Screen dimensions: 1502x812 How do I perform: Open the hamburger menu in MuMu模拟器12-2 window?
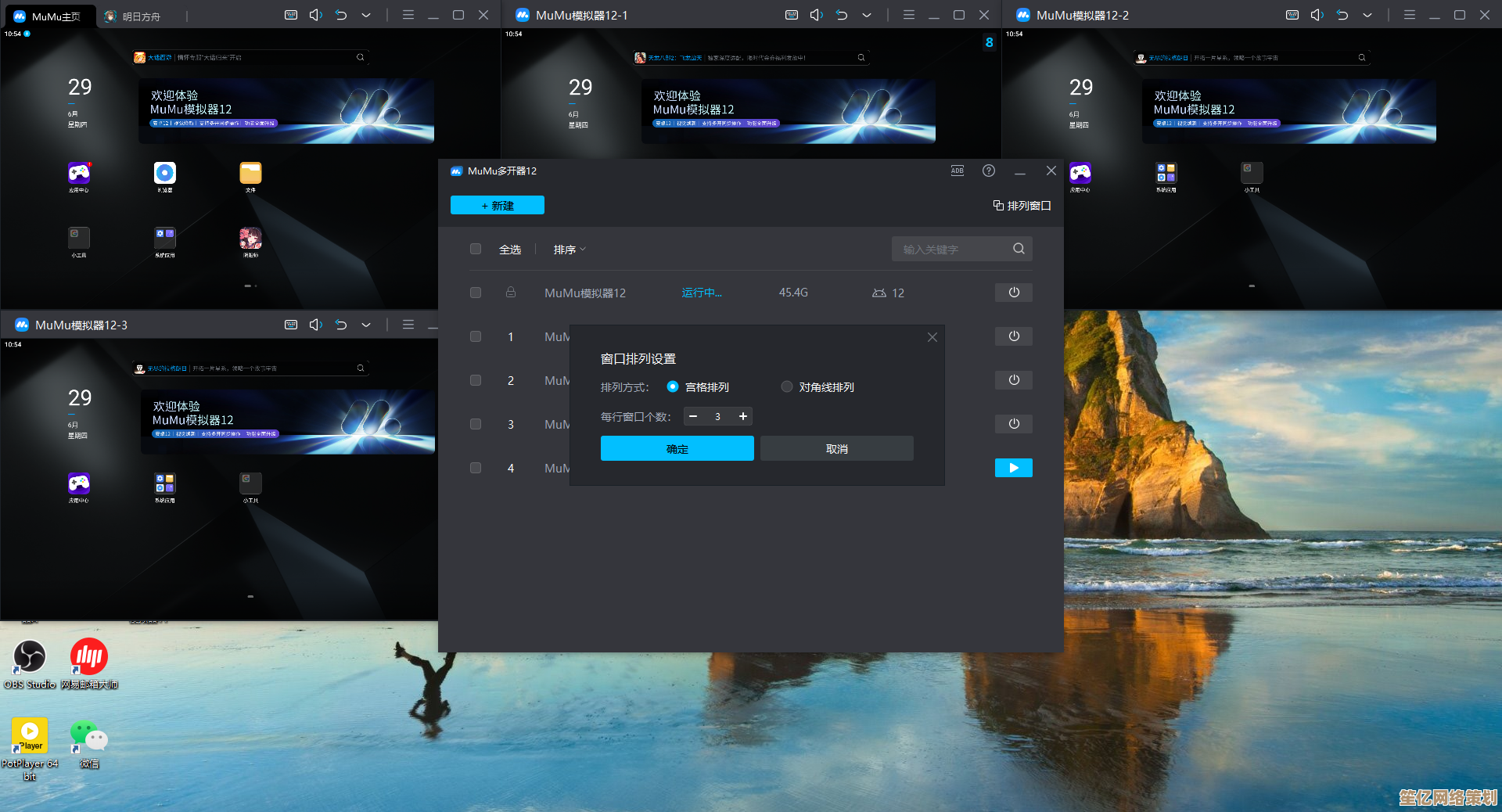point(1410,15)
